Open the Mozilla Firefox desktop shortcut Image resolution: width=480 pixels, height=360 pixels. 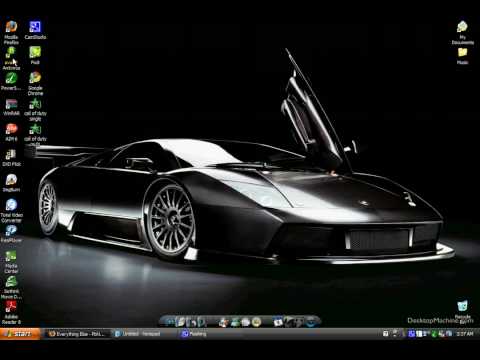pyautogui.click(x=11, y=32)
